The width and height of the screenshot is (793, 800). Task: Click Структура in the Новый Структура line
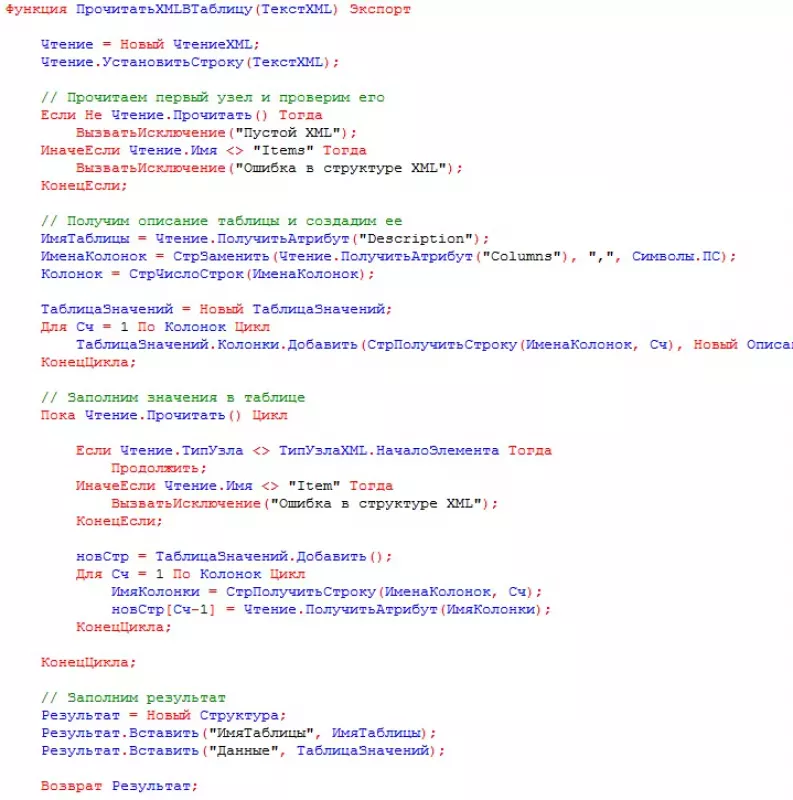(x=240, y=715)
